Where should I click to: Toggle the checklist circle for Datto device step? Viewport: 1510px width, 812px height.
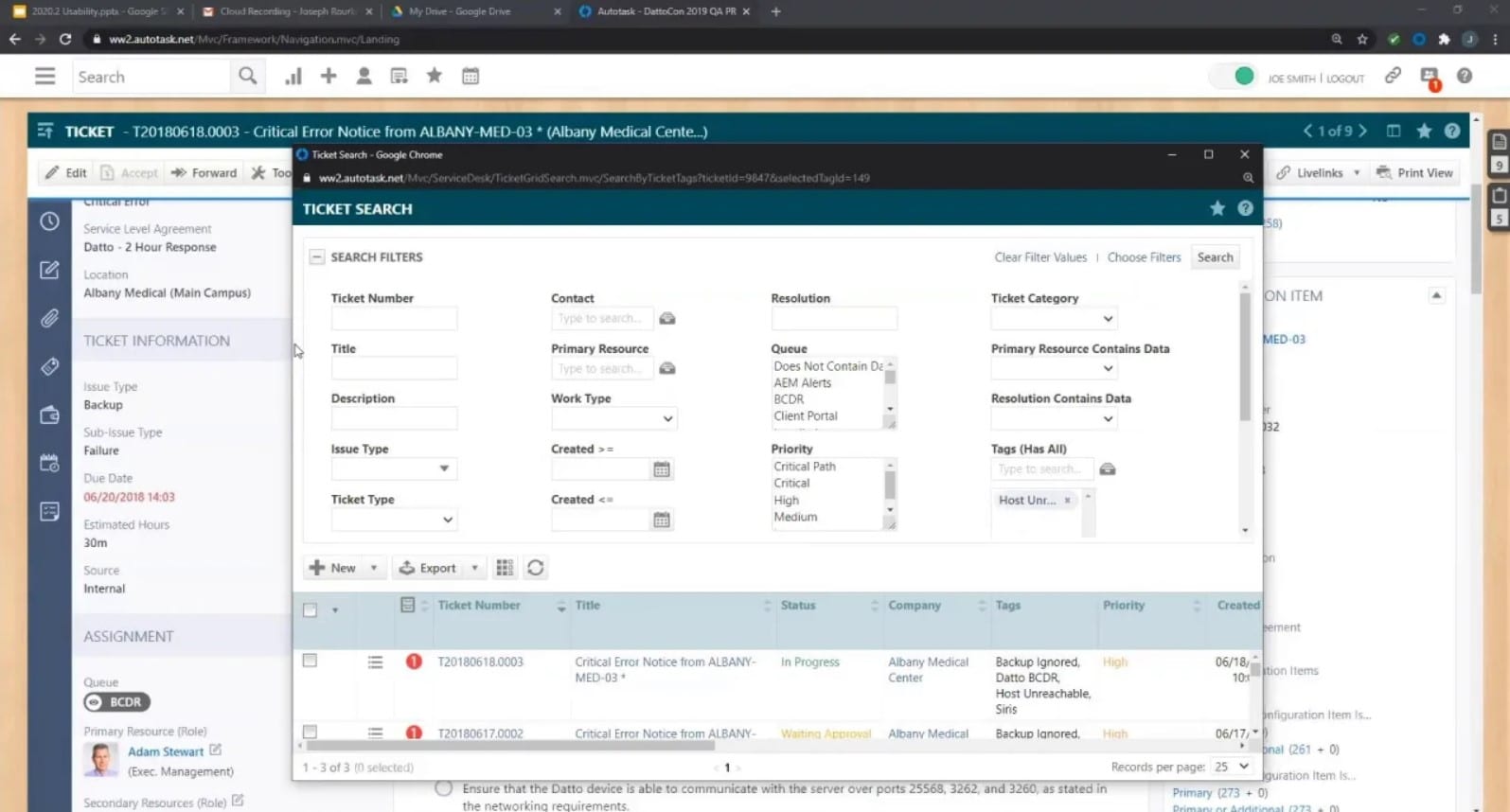[x=443, y=788]
